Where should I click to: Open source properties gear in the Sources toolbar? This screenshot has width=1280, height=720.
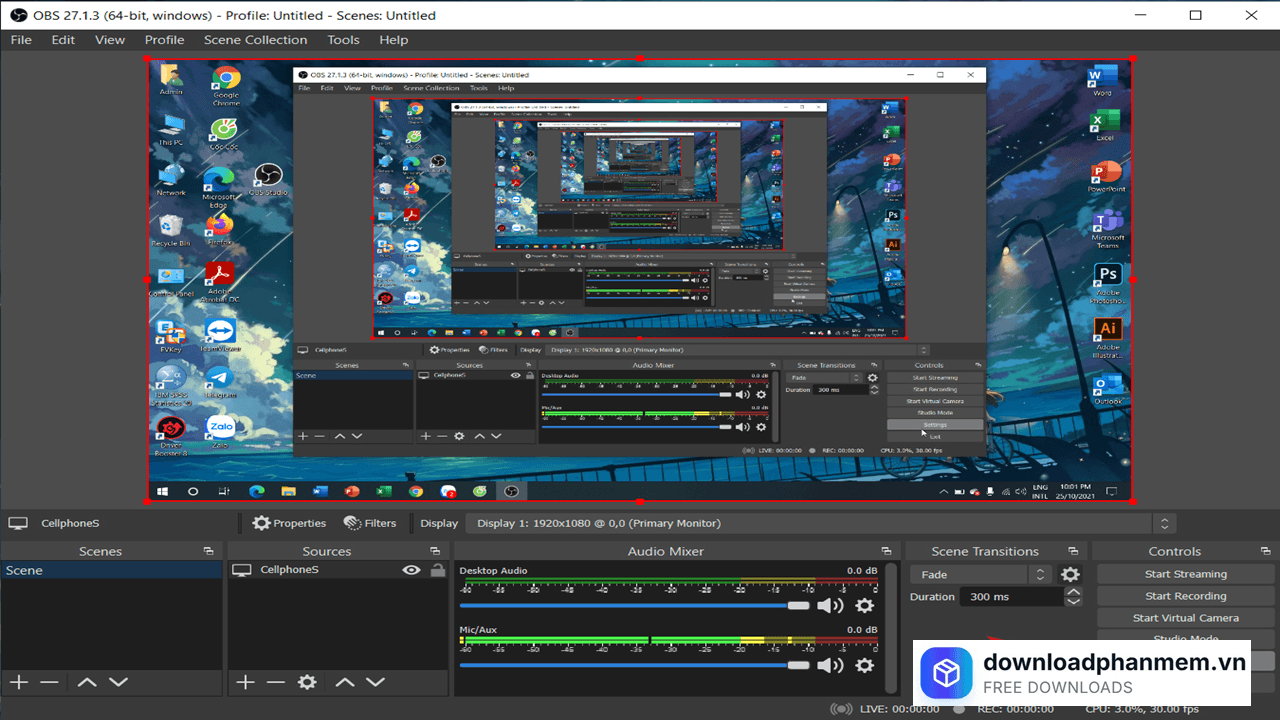tap(307, 682)
